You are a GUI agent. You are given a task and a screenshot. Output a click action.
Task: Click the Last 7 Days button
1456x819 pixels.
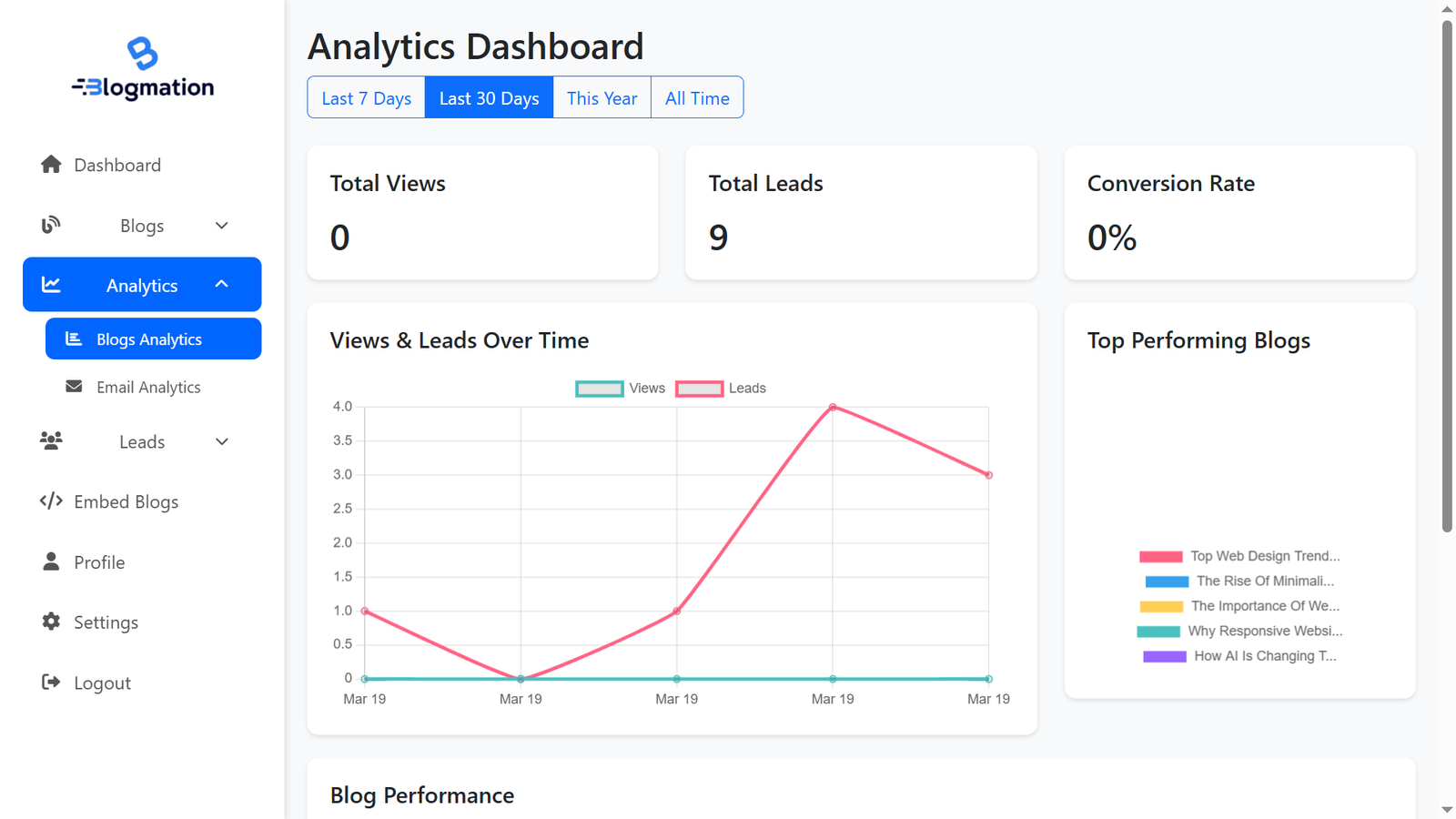click(x=366, y=97)
